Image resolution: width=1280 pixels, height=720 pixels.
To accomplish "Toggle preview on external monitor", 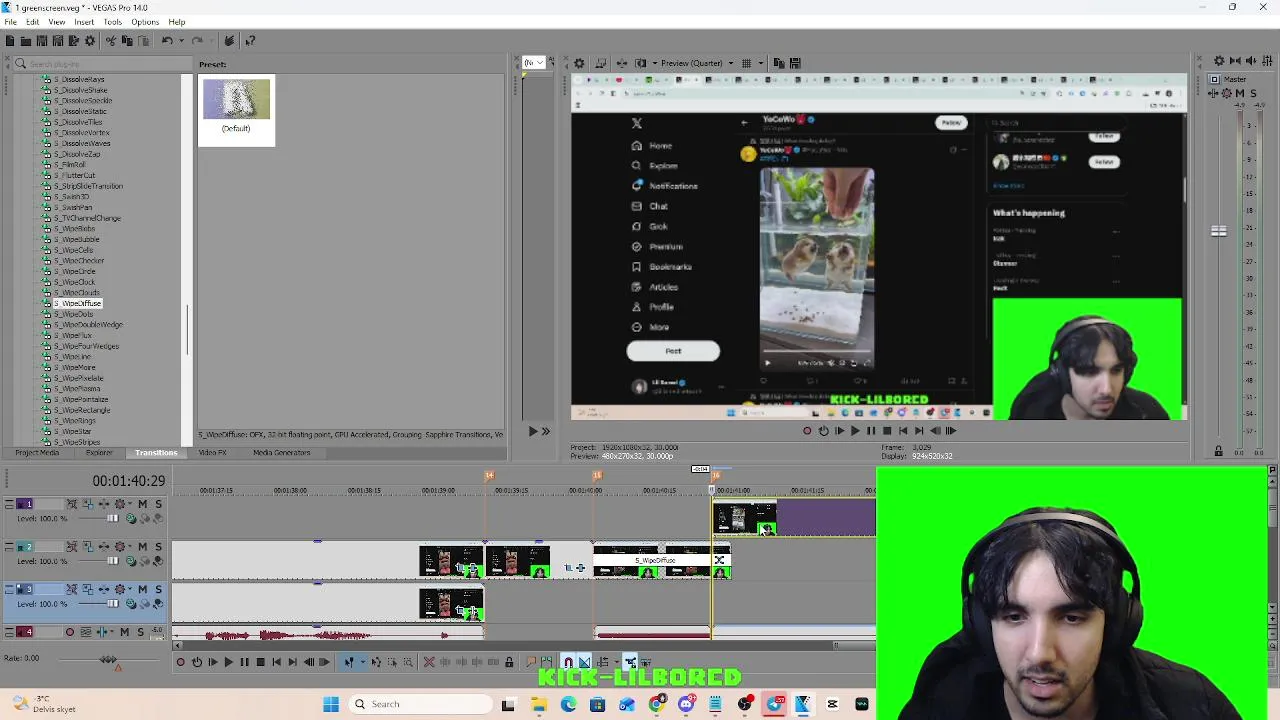I will (x=601, y=63).
